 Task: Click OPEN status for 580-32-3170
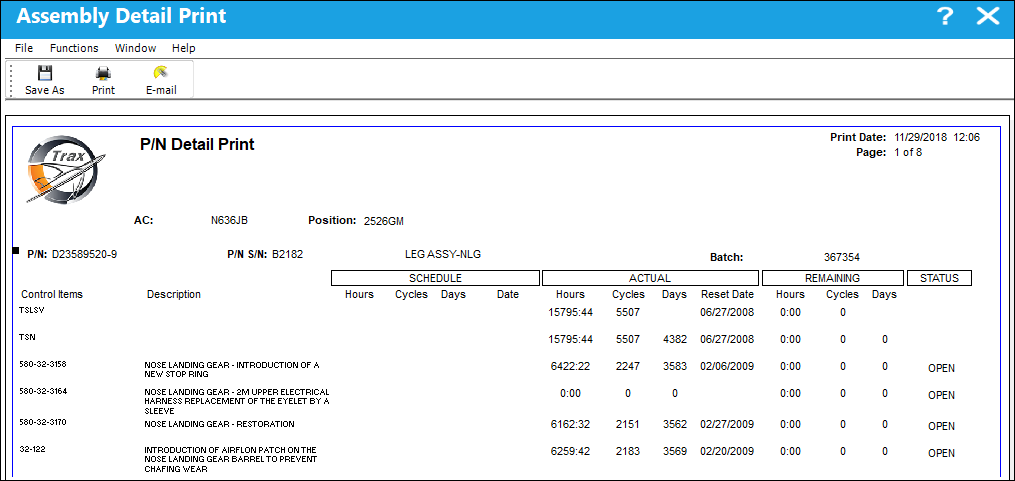coord(941,426)
